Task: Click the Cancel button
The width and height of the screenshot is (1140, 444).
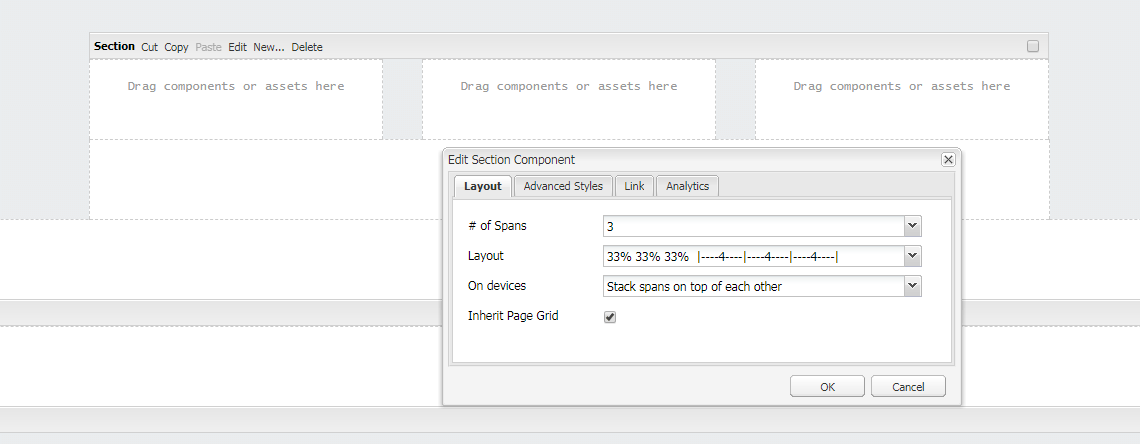Action: [x=908, y=387]
